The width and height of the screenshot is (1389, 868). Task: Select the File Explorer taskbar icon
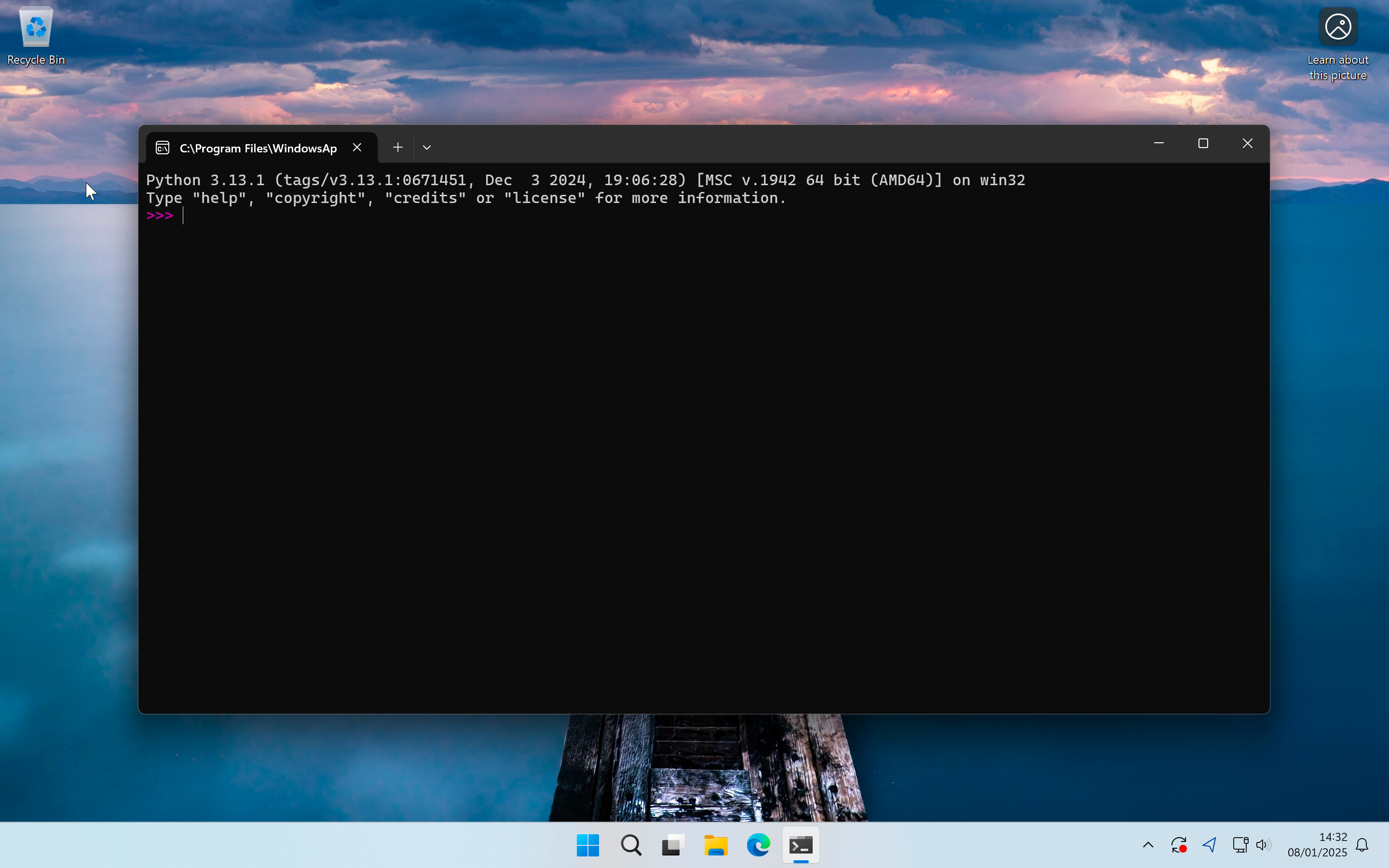point(716,845)
